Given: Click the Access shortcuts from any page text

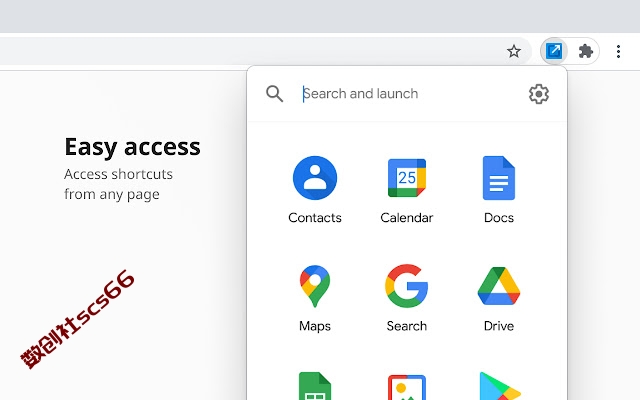Looking at the screenshot, I should (x=118, y=184).
